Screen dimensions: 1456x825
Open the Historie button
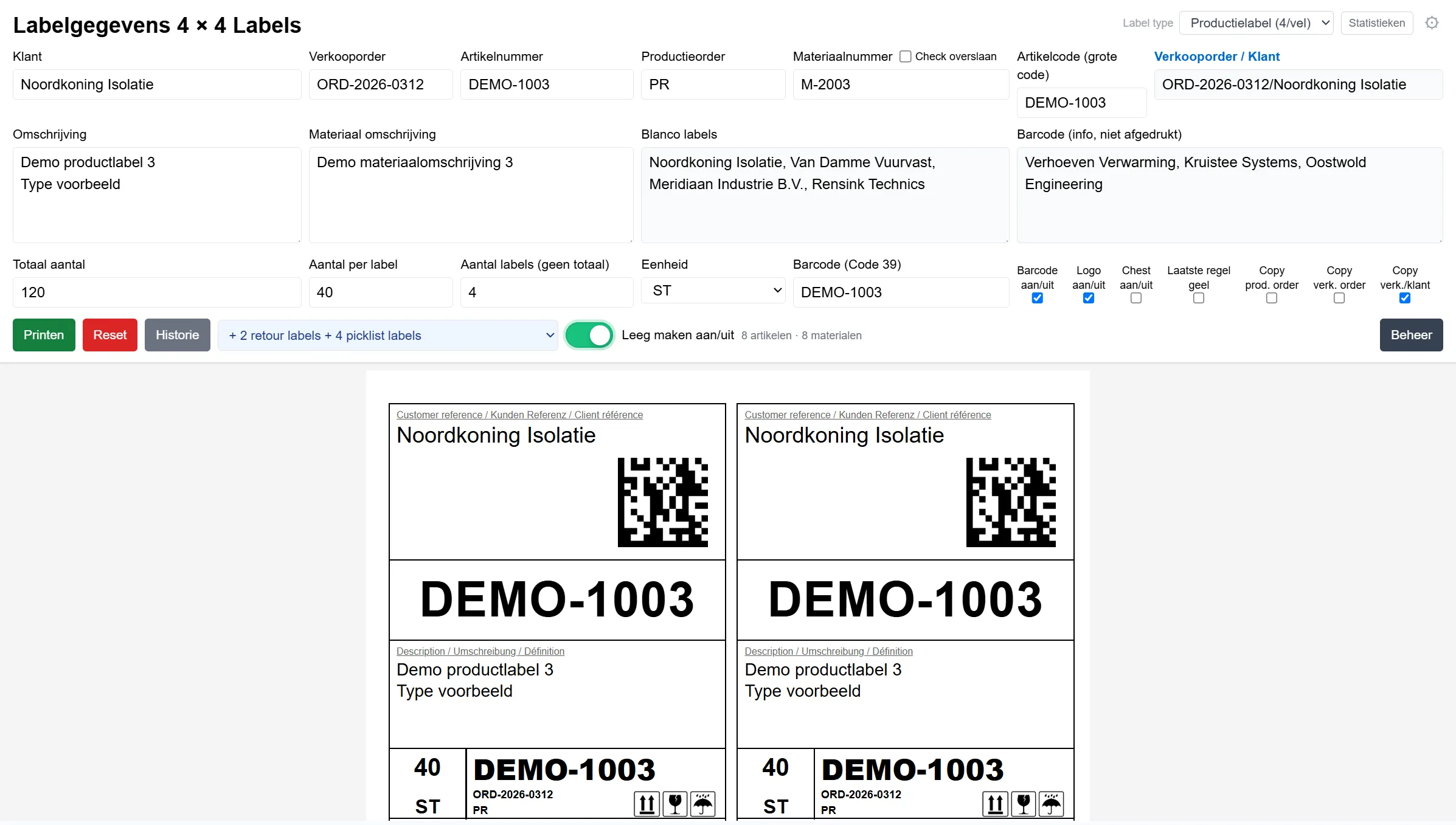click(178, 335)
